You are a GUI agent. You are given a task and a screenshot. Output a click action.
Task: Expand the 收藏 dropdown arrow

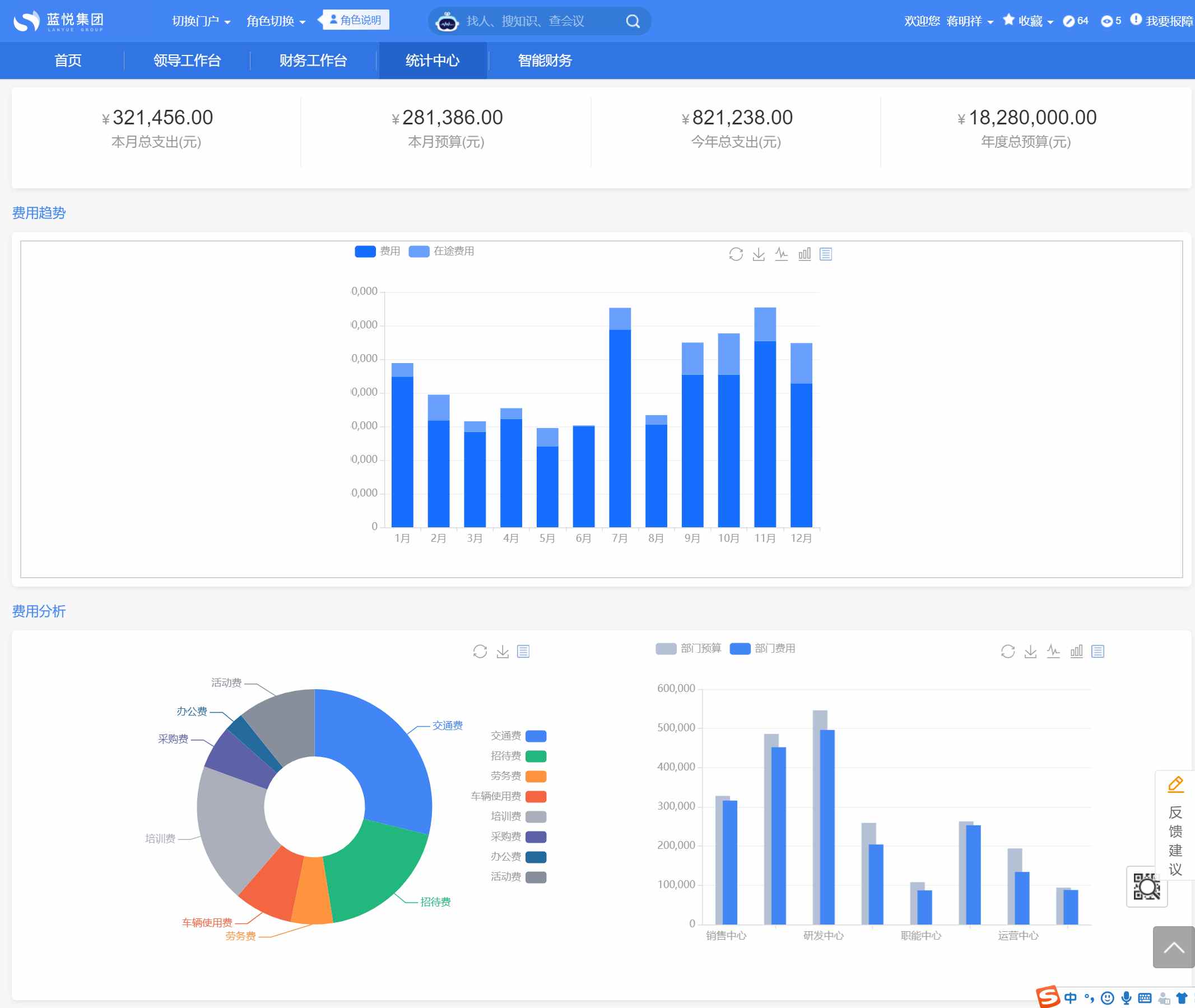tap(1050, 22)
